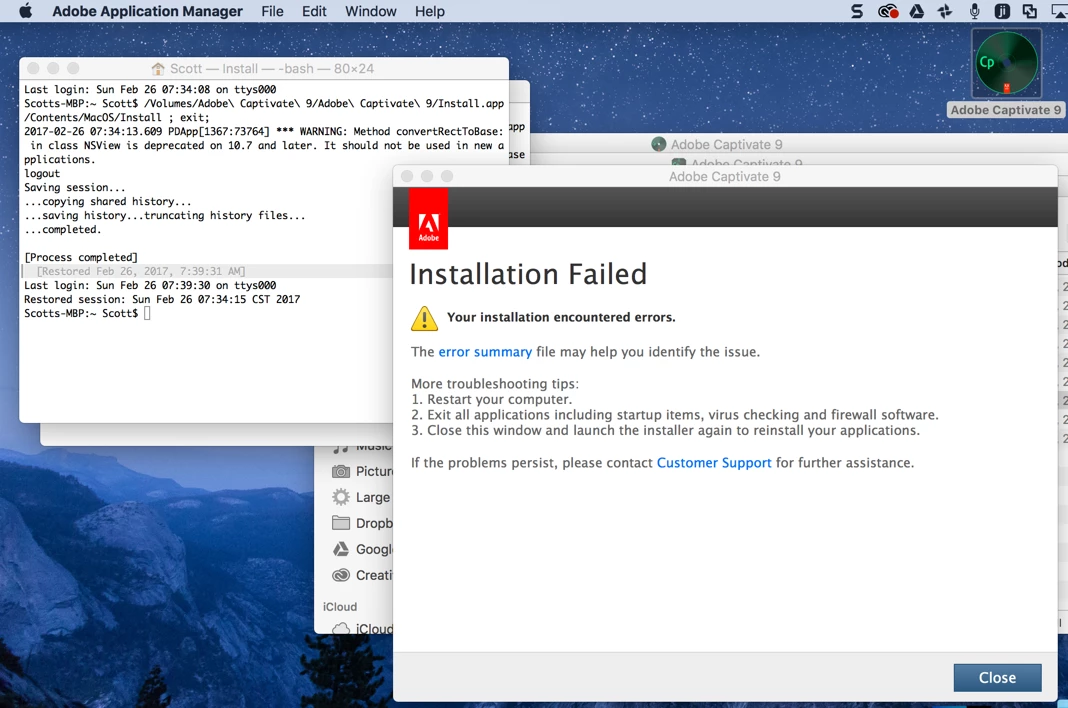Click Close button in the installer dialog
The width and height of the screenshot is (1068, 708).
[997, 677]
